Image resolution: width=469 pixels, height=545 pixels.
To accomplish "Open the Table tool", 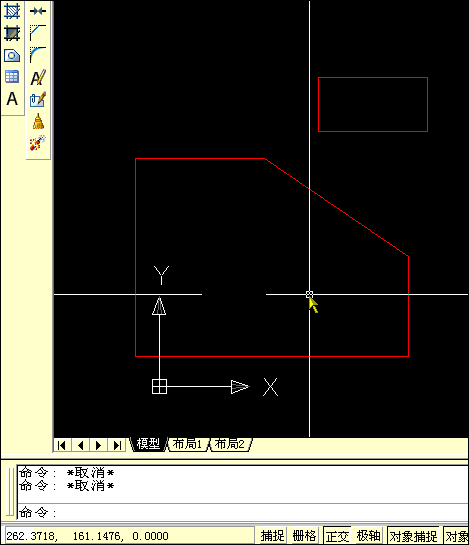I will point(12,77).
